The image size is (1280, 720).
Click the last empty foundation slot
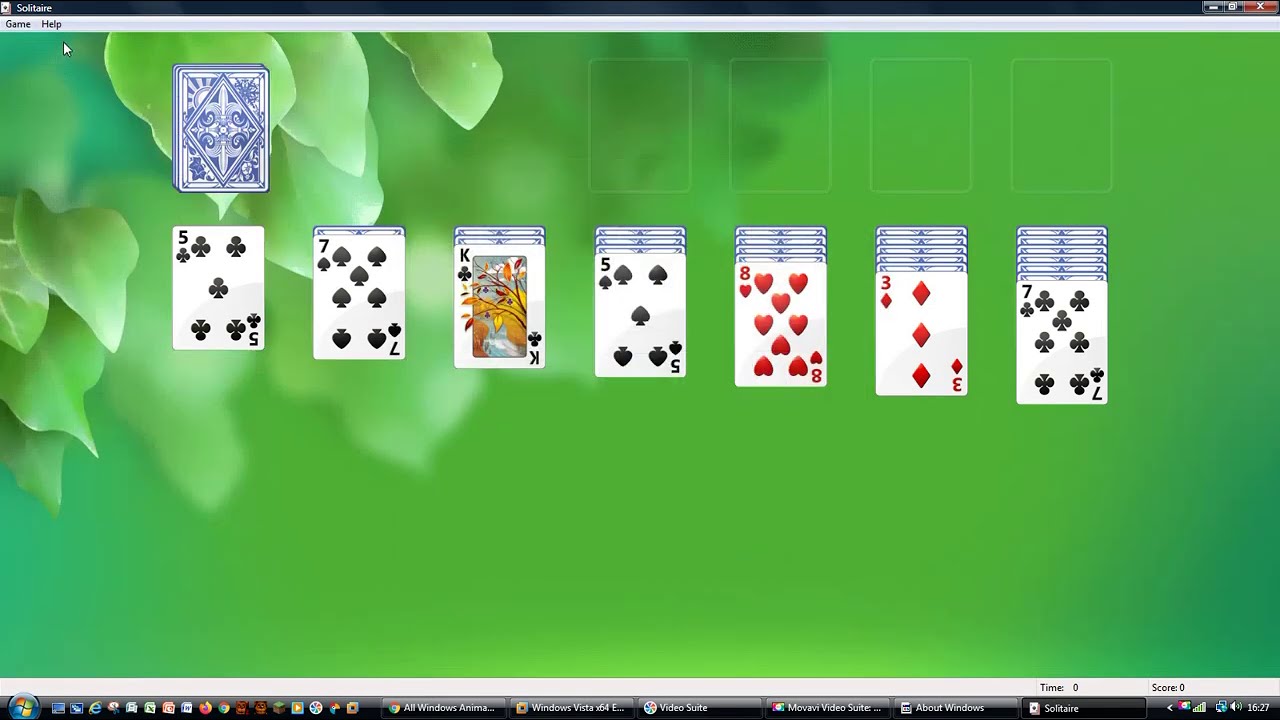(x=1061, y=126)
